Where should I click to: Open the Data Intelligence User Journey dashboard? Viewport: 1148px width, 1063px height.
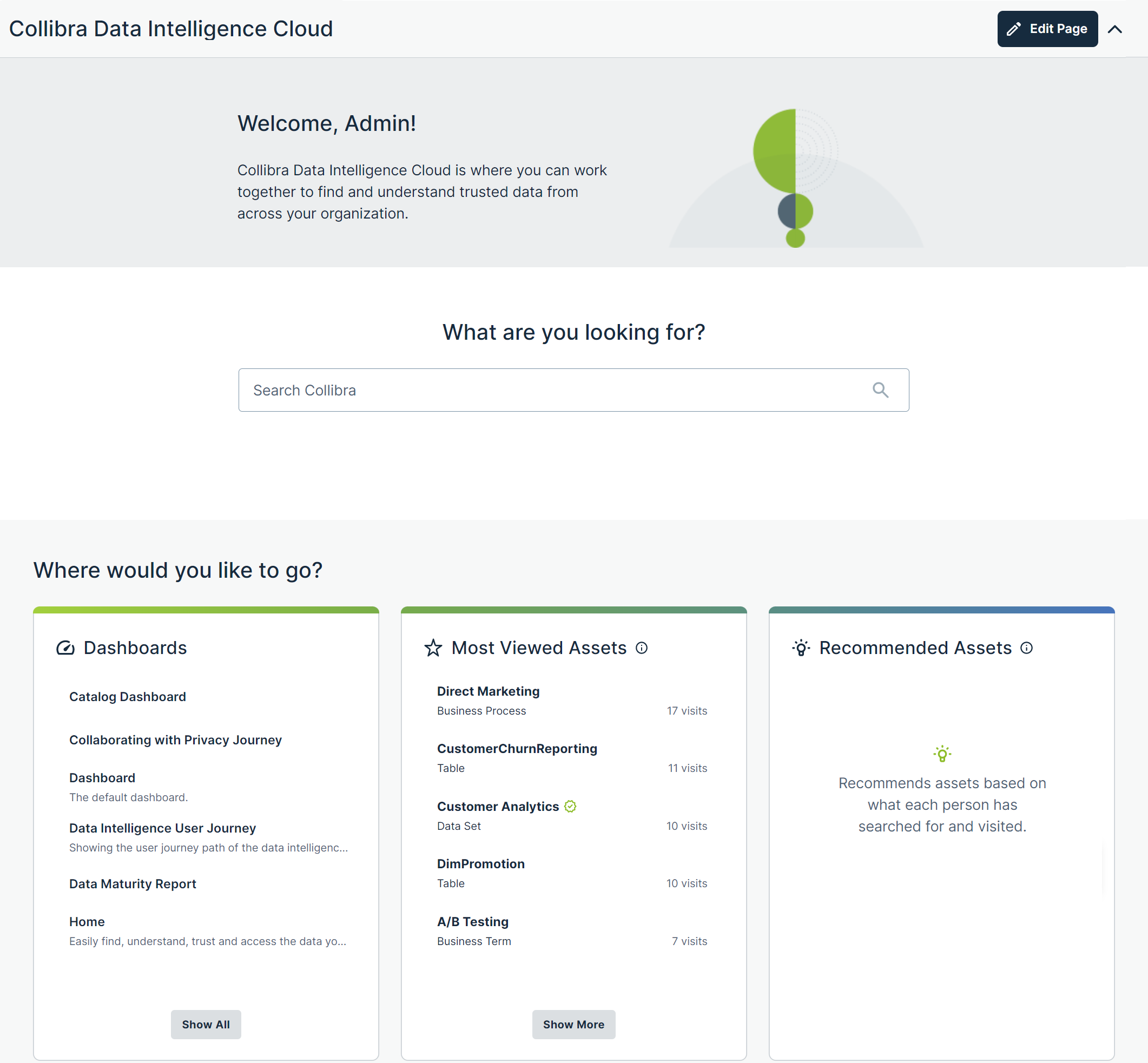(x=162, y=828)
